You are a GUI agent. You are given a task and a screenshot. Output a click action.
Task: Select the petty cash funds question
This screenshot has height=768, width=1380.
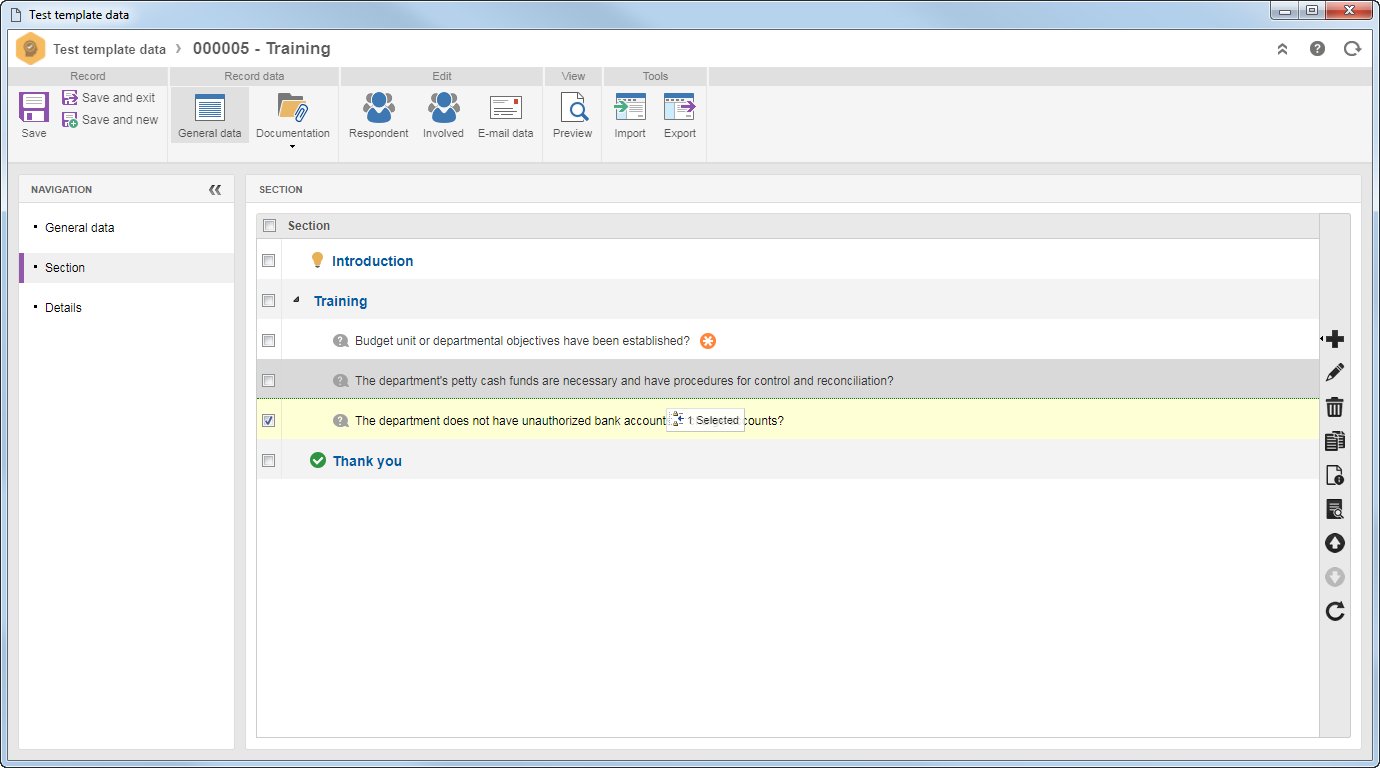tap(624, 381)
